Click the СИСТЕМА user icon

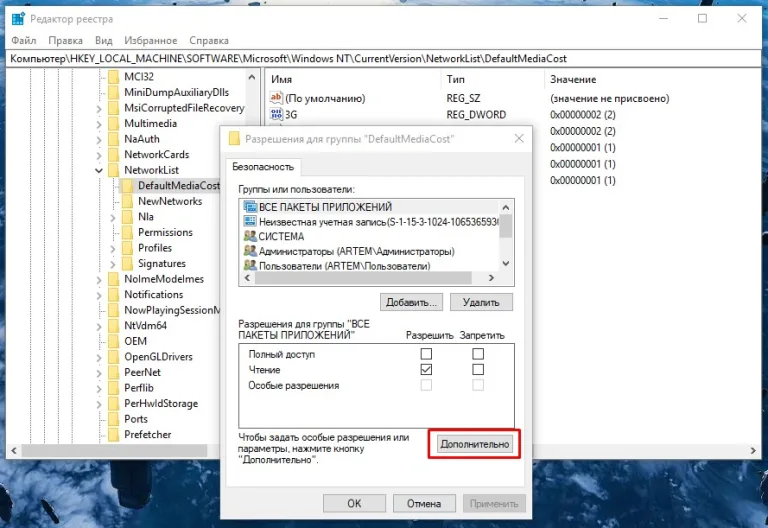click(250, 236)
